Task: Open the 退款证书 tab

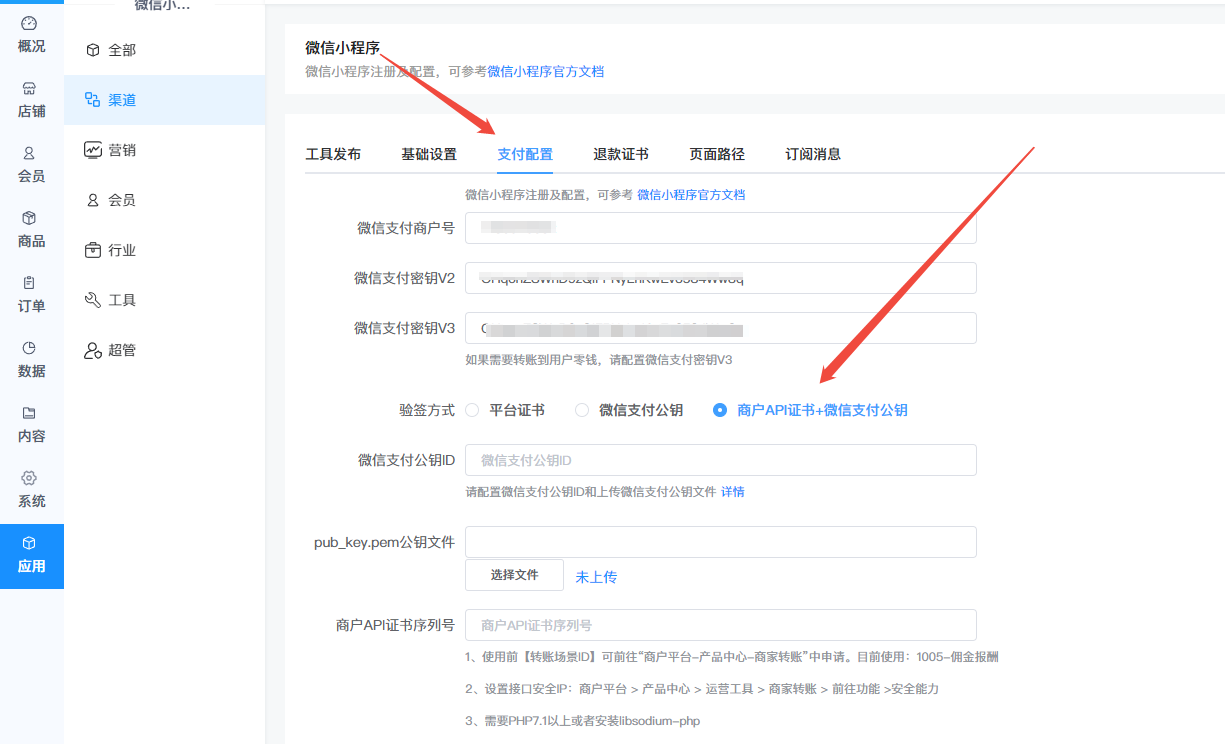Action: point(621,154)
